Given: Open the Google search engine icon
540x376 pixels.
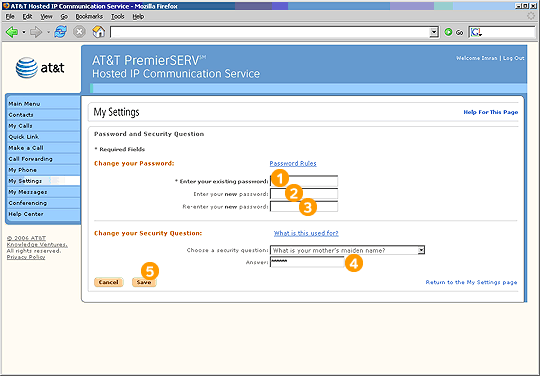Looking at the screenshot, I should [476, 32].
